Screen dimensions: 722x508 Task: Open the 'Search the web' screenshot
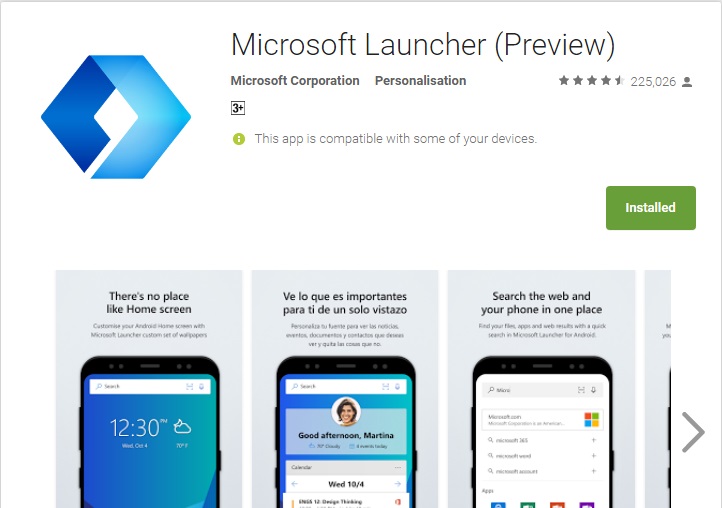(x=542, y=389)
